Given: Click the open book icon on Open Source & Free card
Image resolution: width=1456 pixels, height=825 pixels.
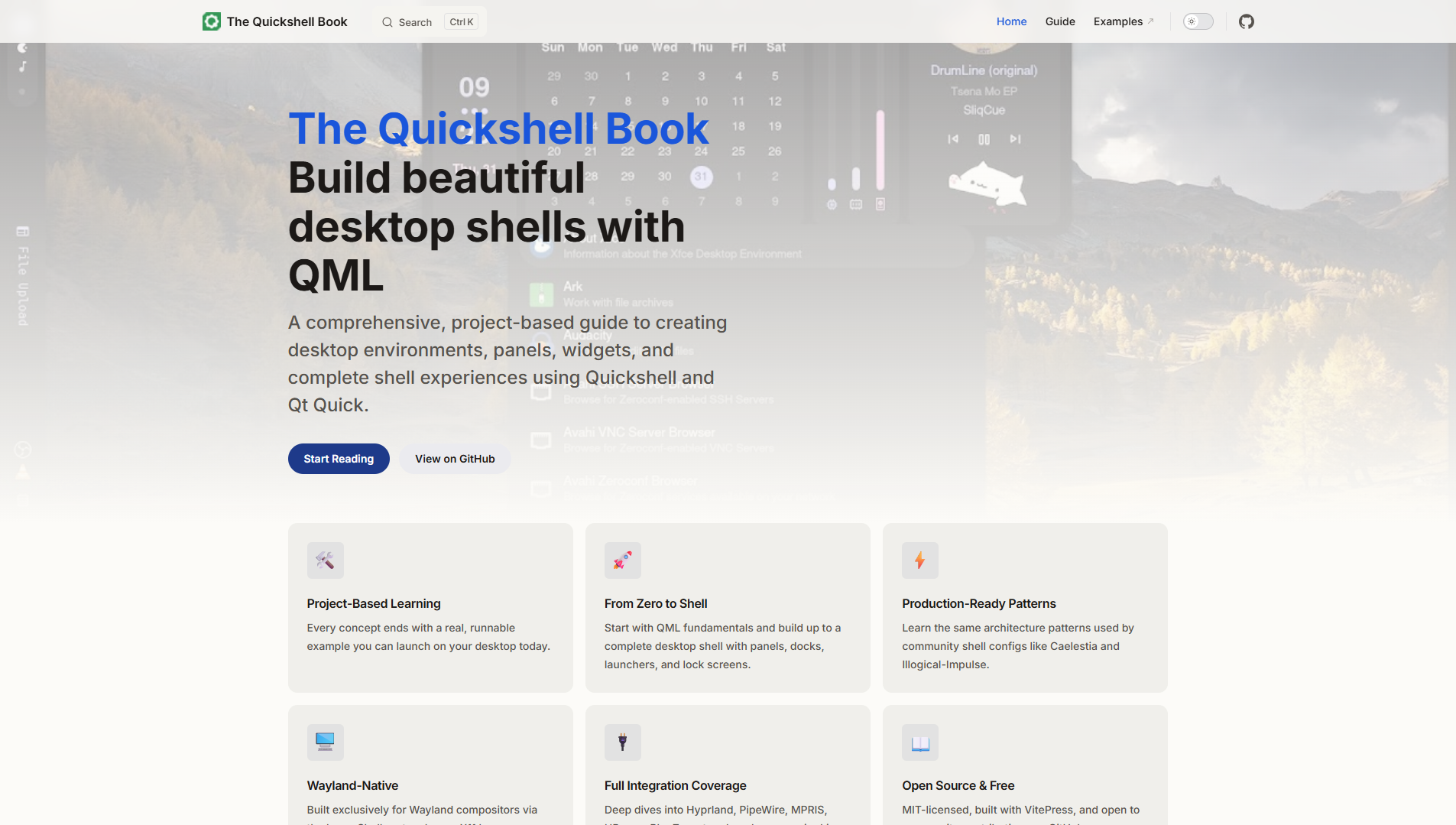Looking at the screenshot, I should pyautogui.click(x=920, y=742).
